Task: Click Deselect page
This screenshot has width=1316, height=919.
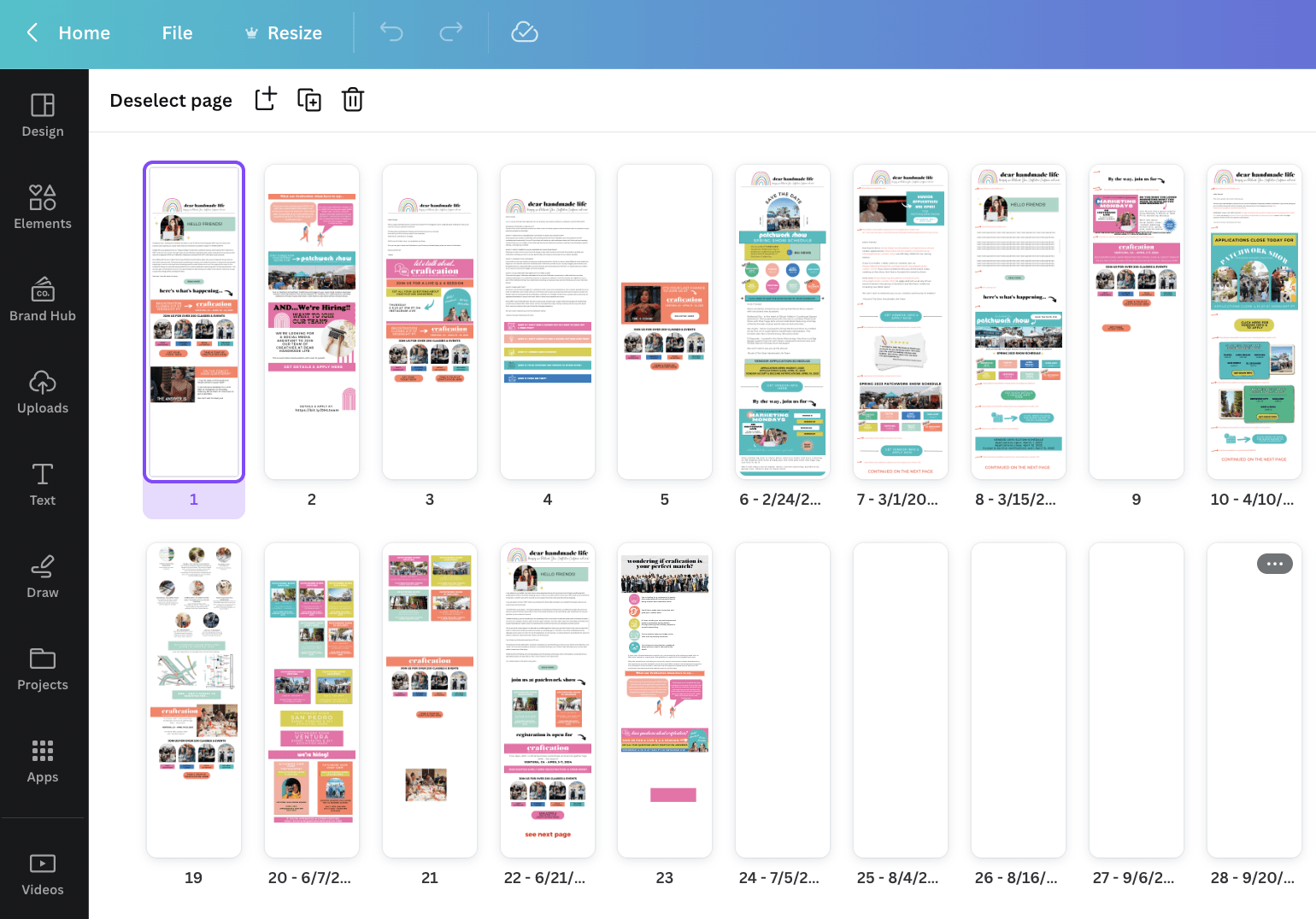Action: pos(171,101)
